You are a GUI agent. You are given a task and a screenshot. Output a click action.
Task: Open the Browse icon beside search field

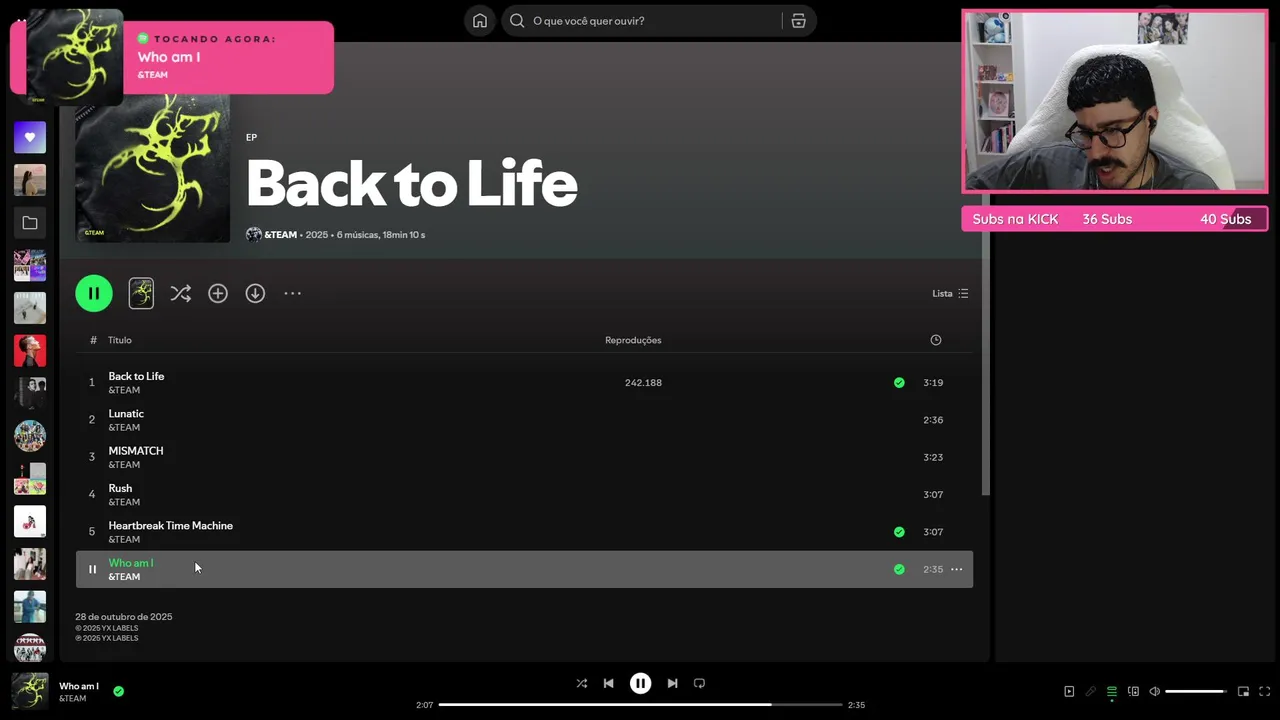click(x=798, y=21)
